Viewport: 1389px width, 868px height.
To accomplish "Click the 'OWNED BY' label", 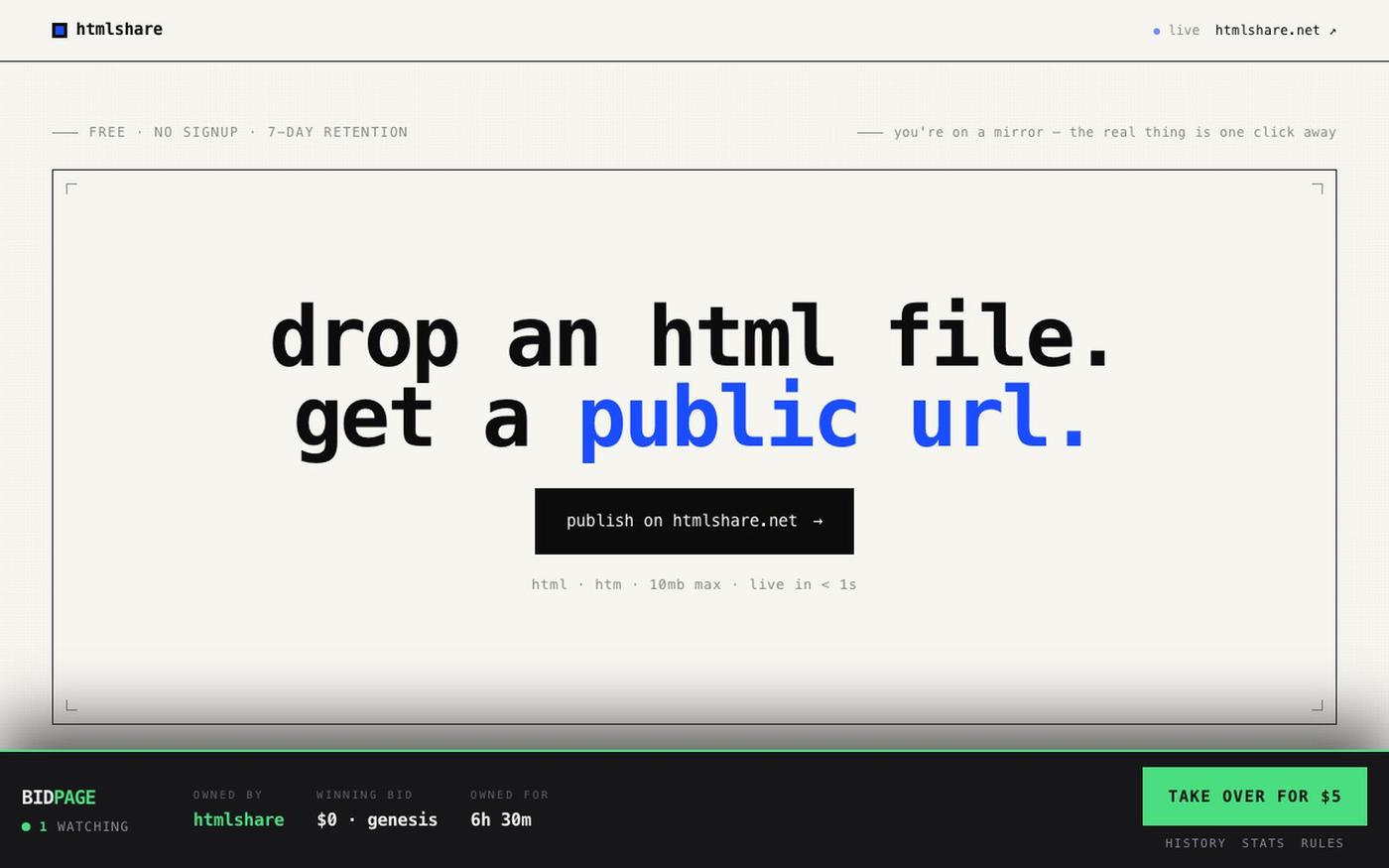I will click(x=227, y=795).
